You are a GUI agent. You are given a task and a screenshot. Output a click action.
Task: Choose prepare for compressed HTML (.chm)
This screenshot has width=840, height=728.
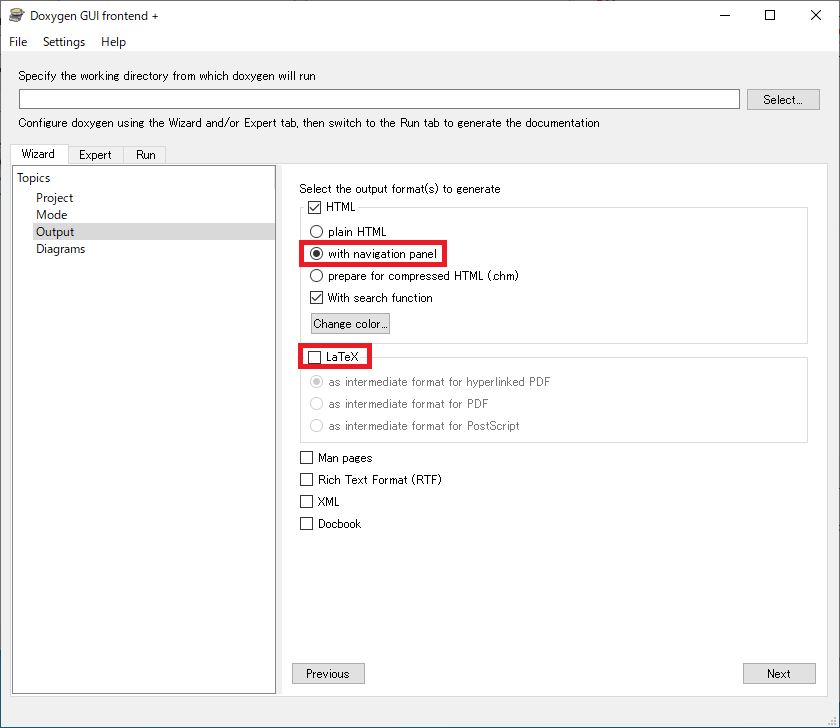(317, 276)
